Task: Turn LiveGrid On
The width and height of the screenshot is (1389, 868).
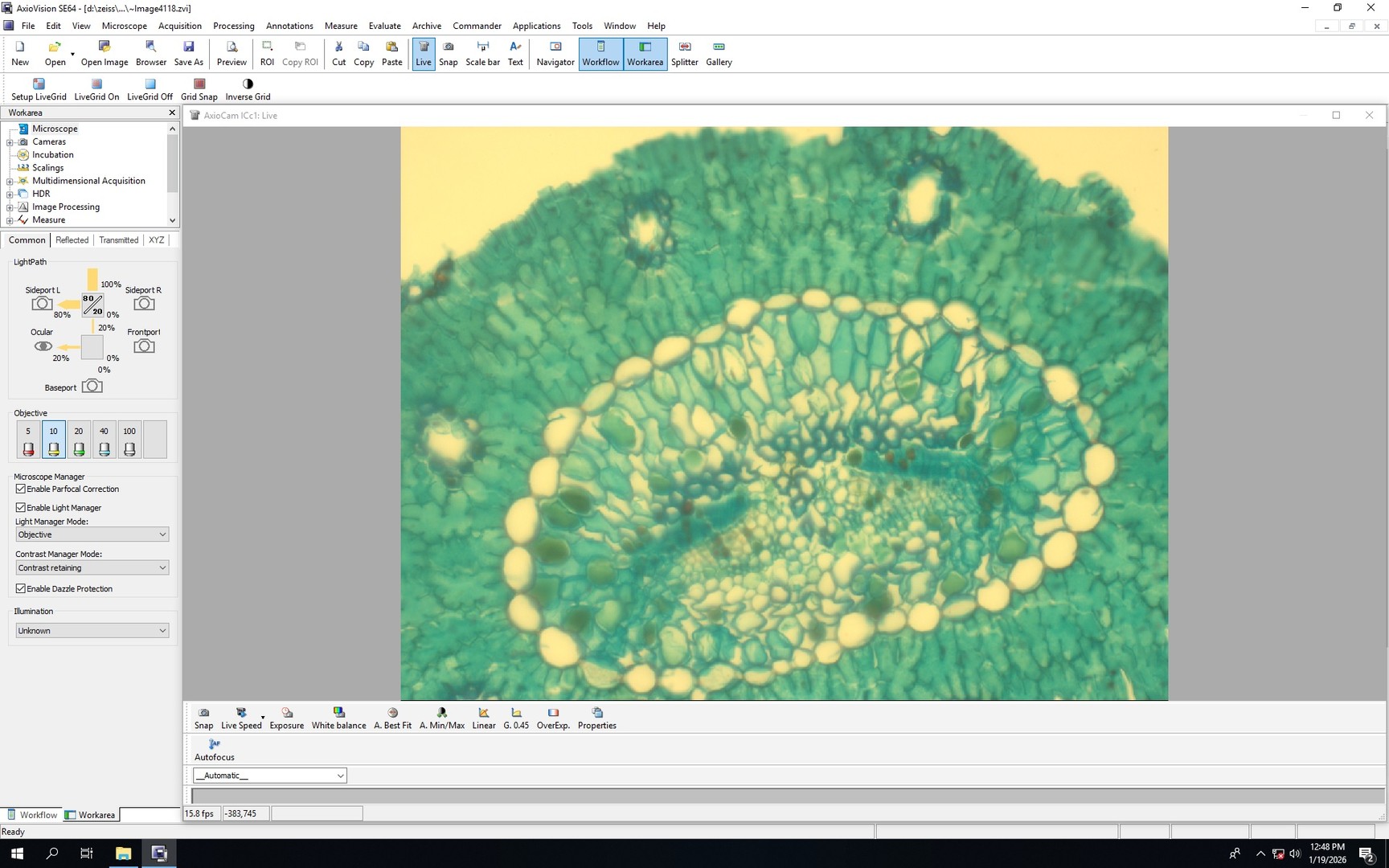Action: click(x=96, y=88)
